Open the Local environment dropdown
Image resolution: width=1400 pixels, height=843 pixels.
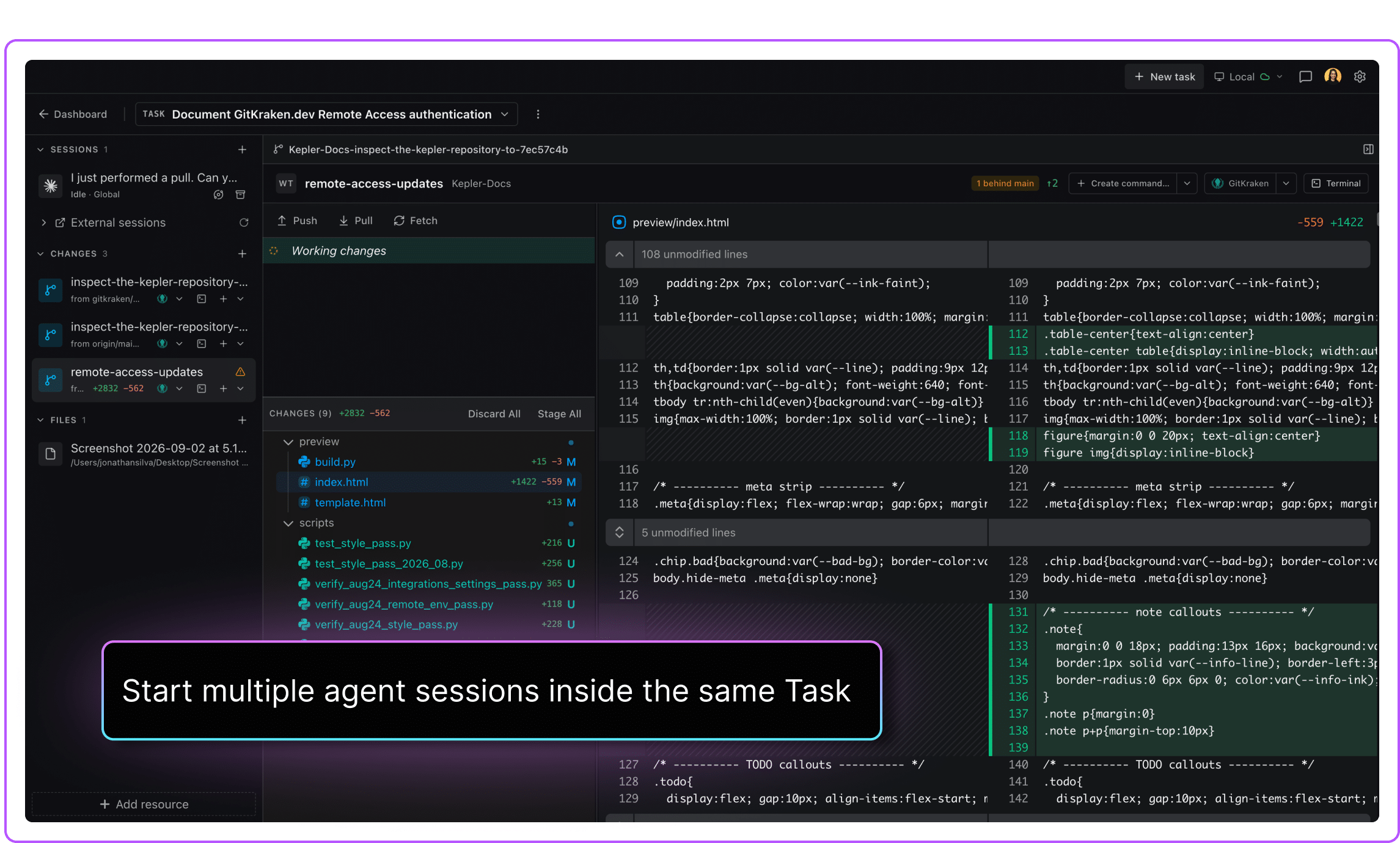1248,77
